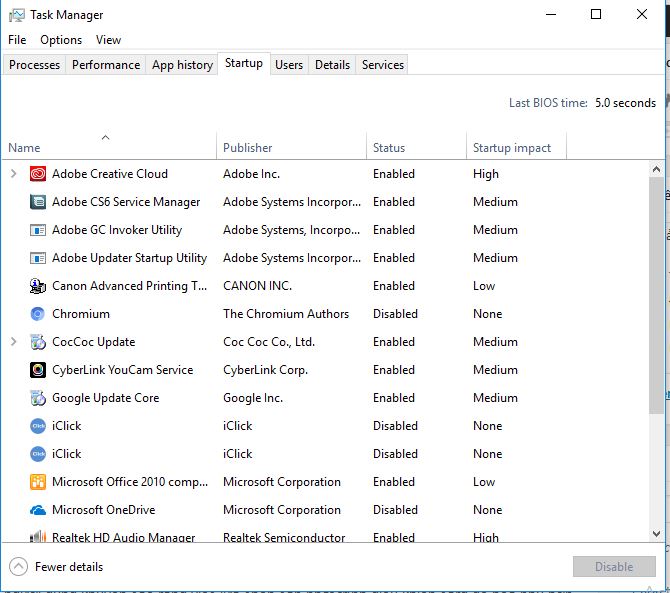Click the CyberLink Corp. publisher cell
This screenshot has width=670, height=593.
click(265, 370)
